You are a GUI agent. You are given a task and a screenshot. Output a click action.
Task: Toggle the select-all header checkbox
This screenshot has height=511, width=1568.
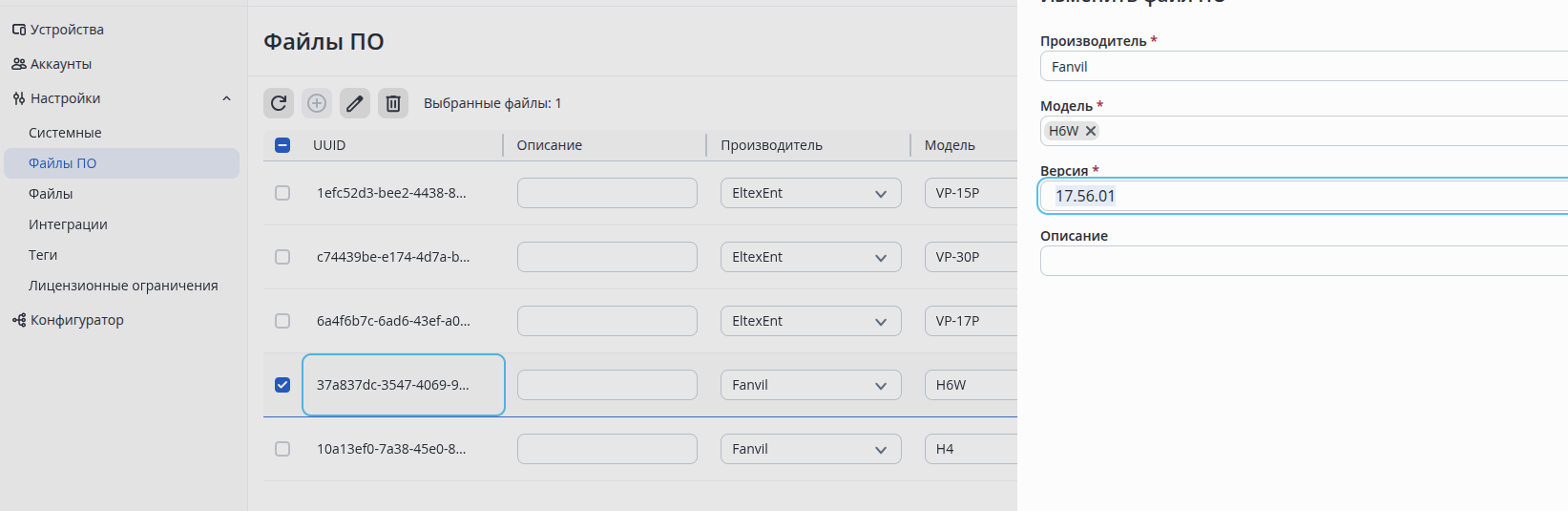[282, 145]
